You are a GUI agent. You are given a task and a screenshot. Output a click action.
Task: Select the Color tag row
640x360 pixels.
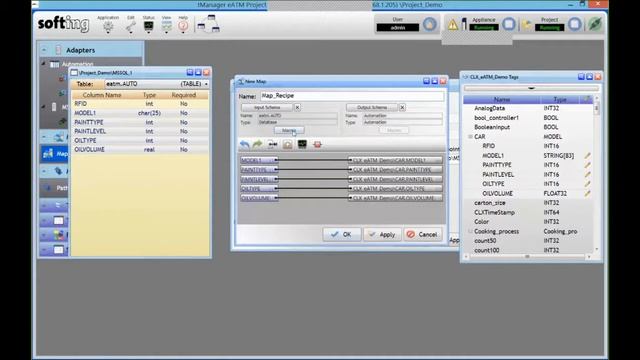tap(529, 222)
